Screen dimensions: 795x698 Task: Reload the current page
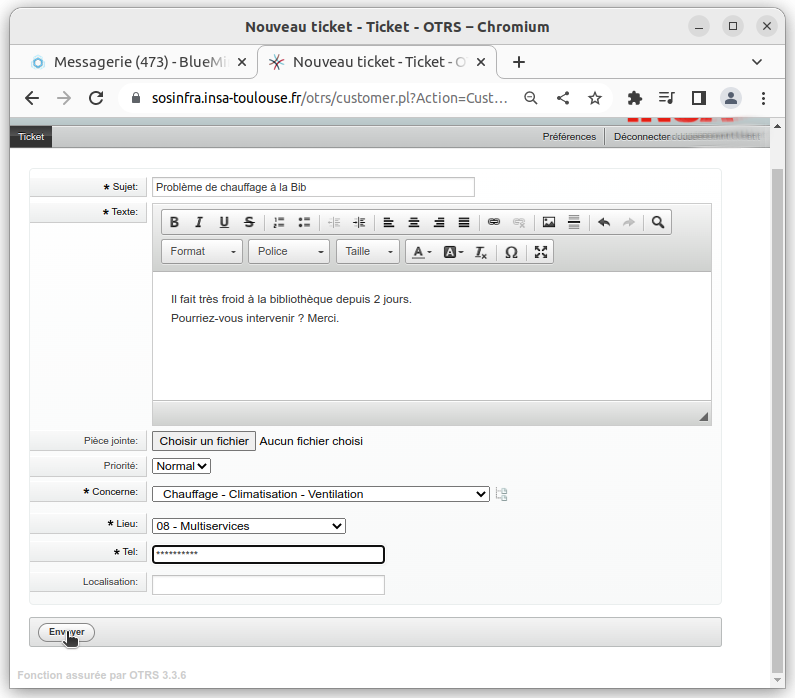pos(96,98)
